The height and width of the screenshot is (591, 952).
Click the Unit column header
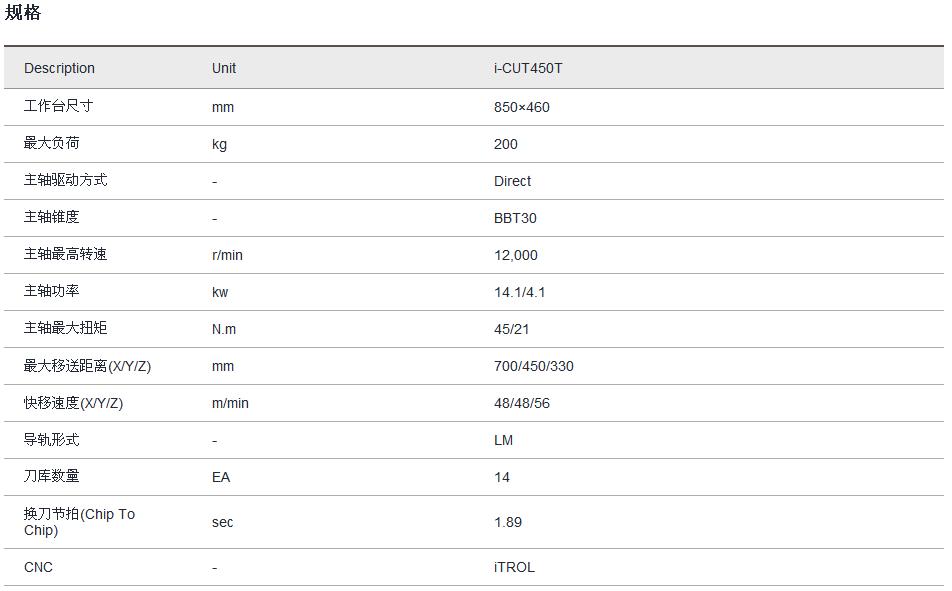click(x=224, y=68)
